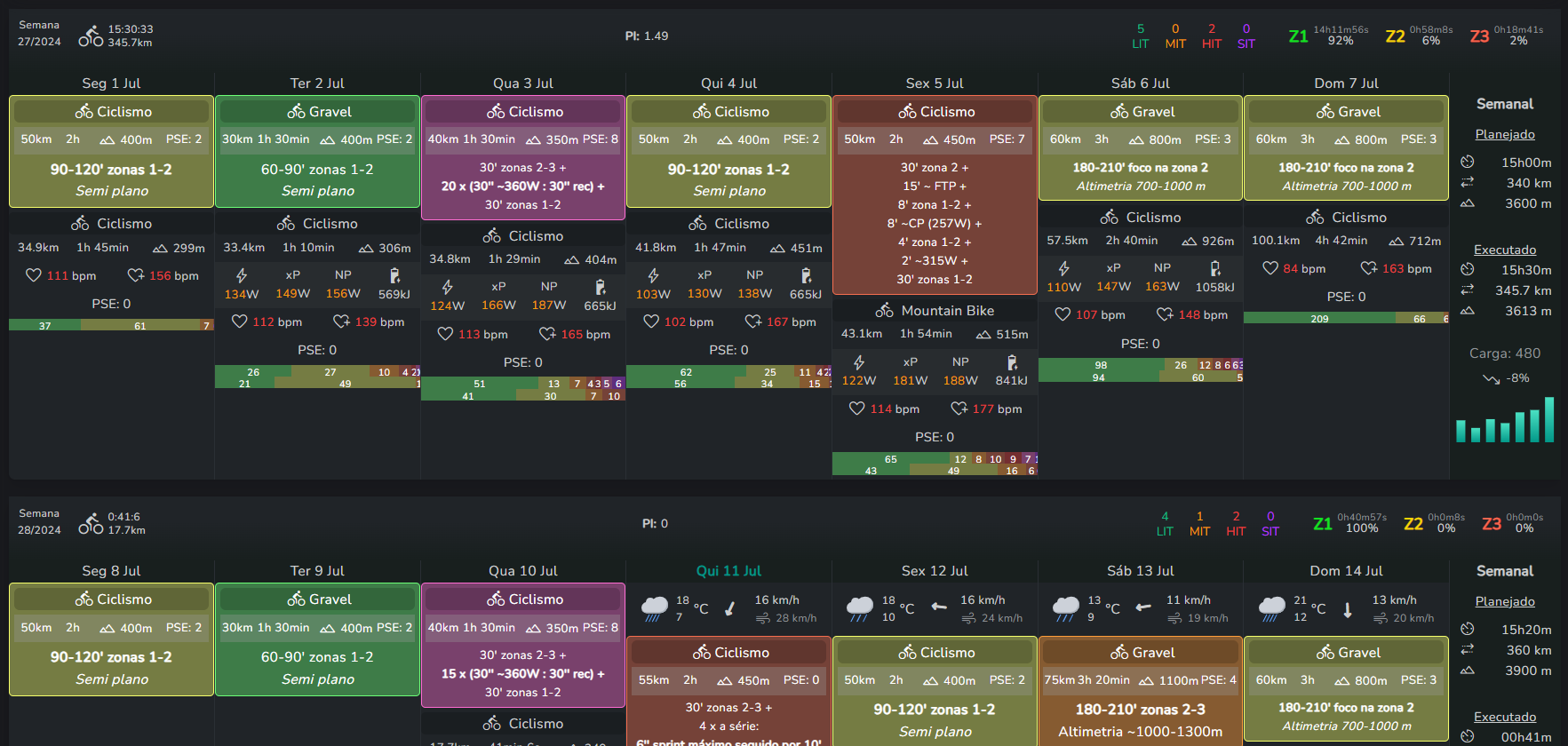This screenshot has height=746, width=1568.
Task: Click the bicycle icon beside 345.7km total
Action: [91, 36]
